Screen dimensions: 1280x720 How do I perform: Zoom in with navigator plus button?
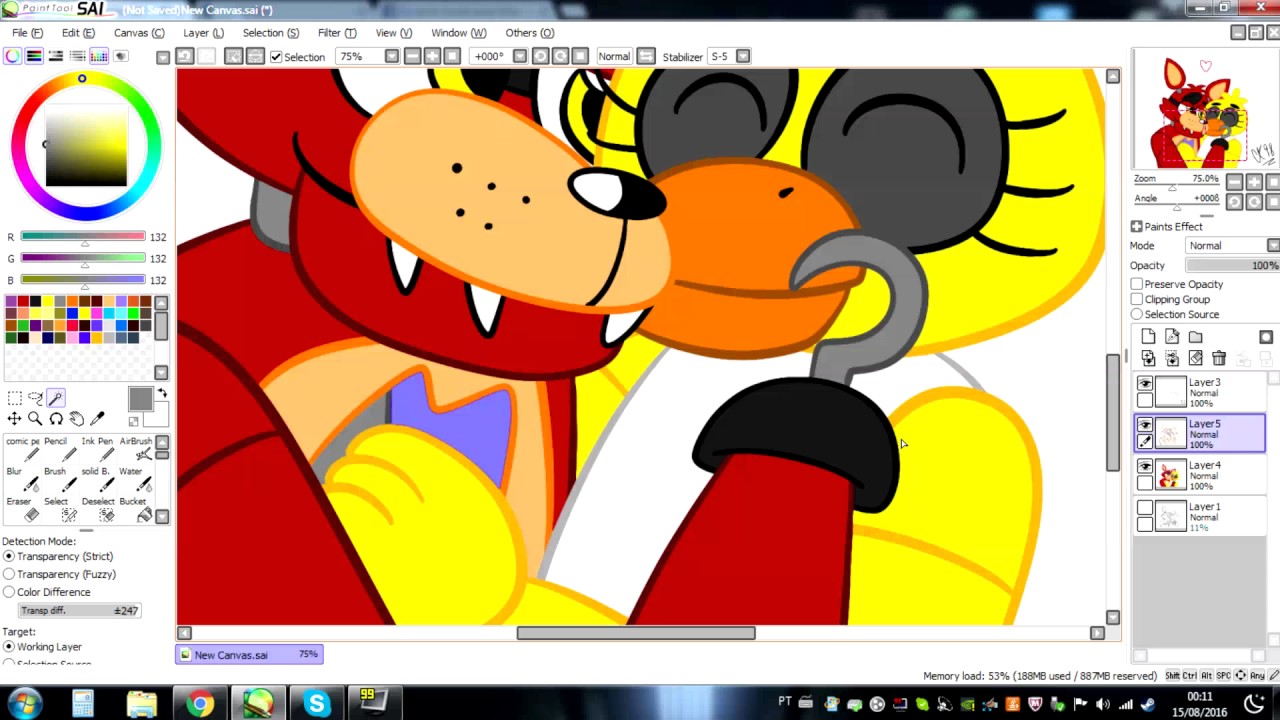point(1254,182)
